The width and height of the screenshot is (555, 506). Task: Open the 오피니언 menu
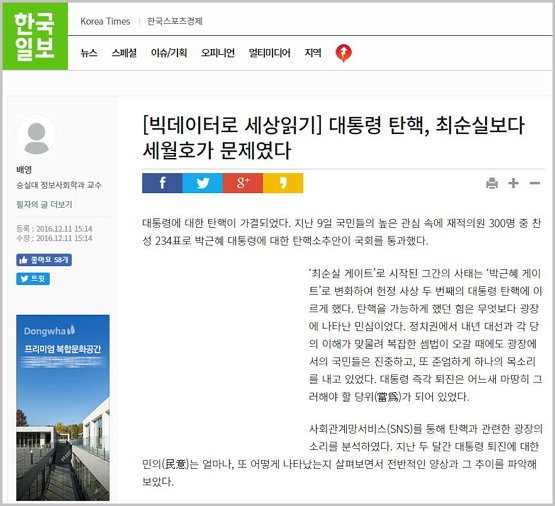pos(218,53)
